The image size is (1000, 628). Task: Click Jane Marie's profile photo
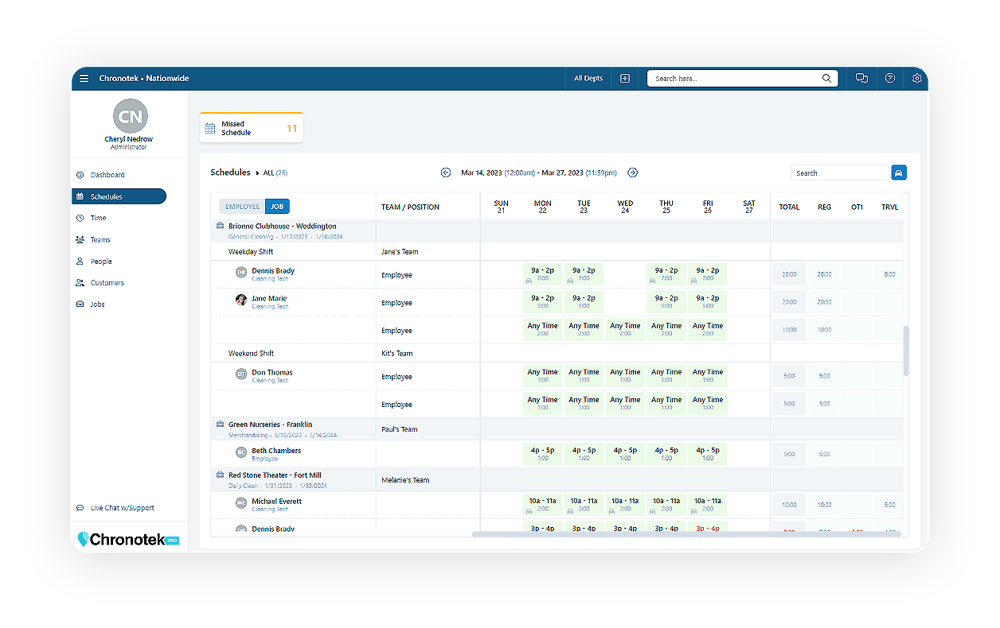[x=241, y=300]
